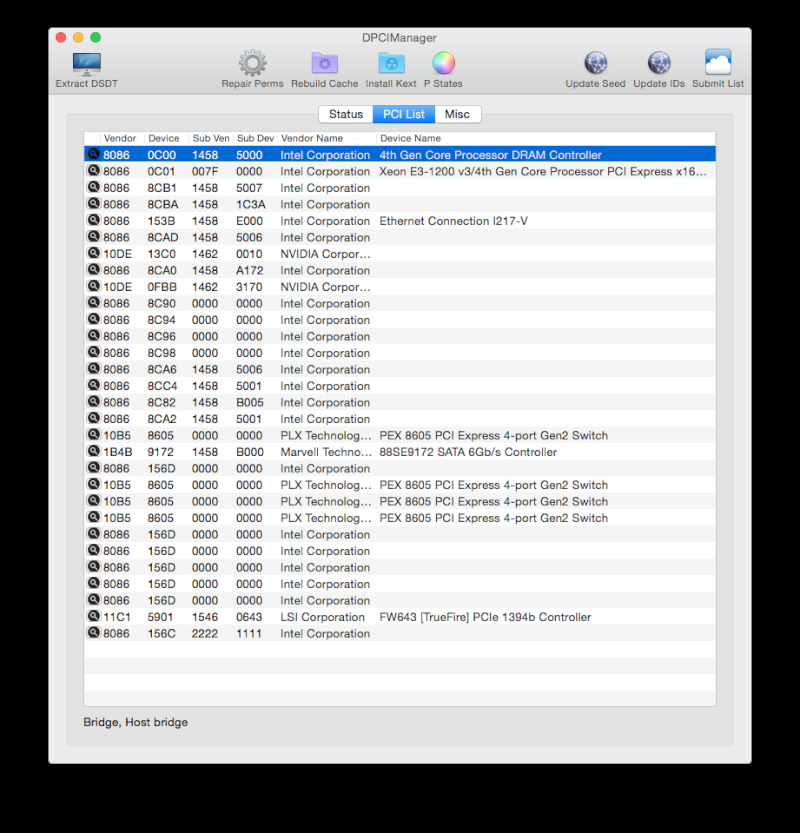Click the Rebuild Cache folder icon

click(x=325, y=63)
